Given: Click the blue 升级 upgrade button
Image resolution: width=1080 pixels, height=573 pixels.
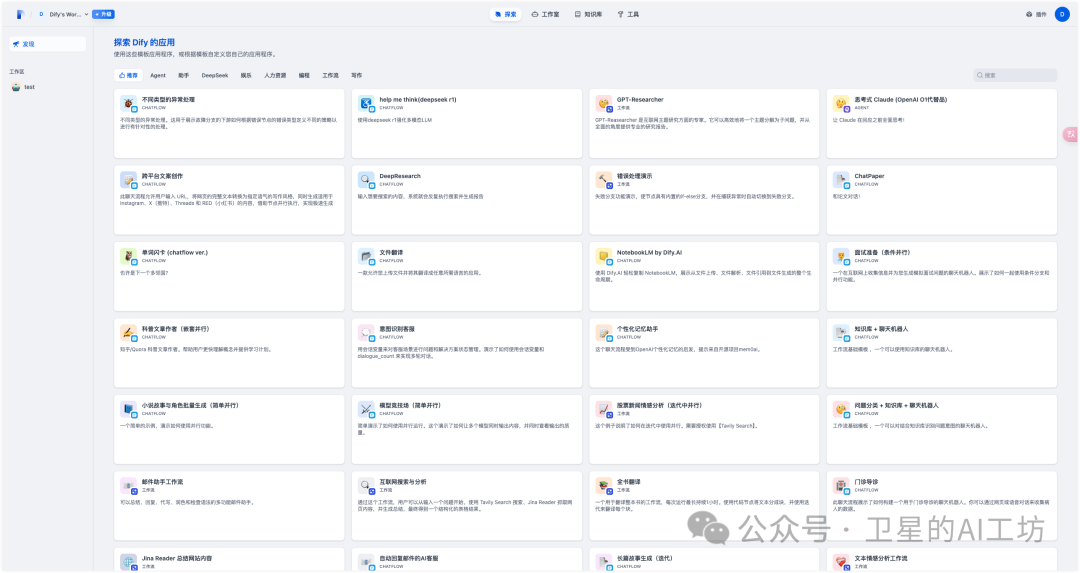Looking at the screenshot, I should pos(103,14).
